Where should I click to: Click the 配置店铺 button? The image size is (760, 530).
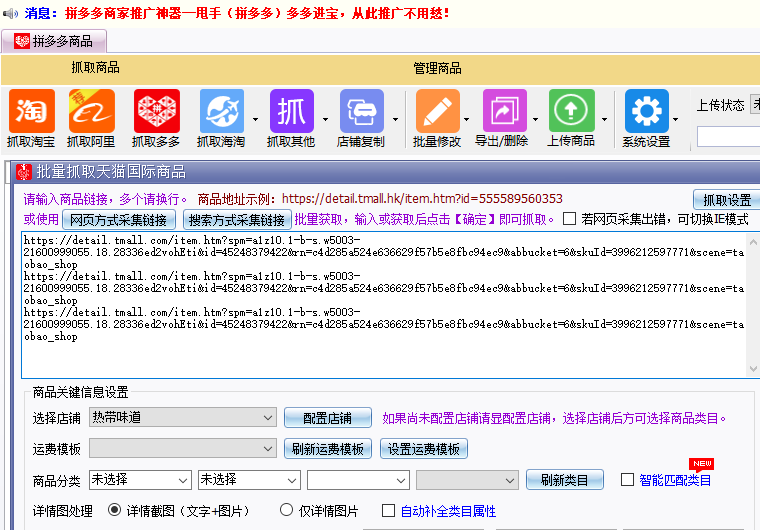point(328,418)
